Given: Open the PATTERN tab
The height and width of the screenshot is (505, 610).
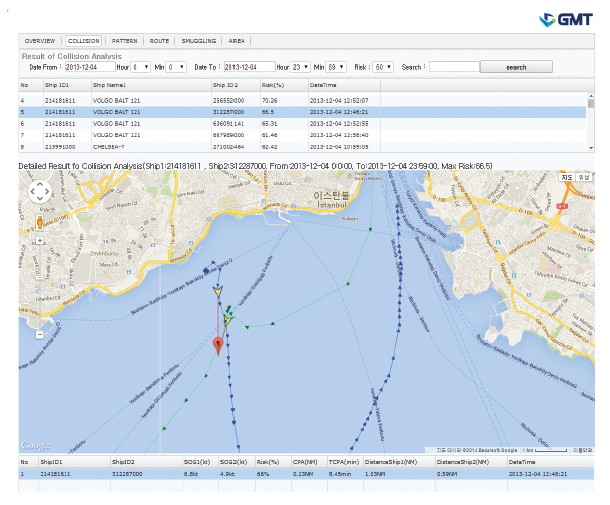Looking at the screenshot, I should click(125, 41).
